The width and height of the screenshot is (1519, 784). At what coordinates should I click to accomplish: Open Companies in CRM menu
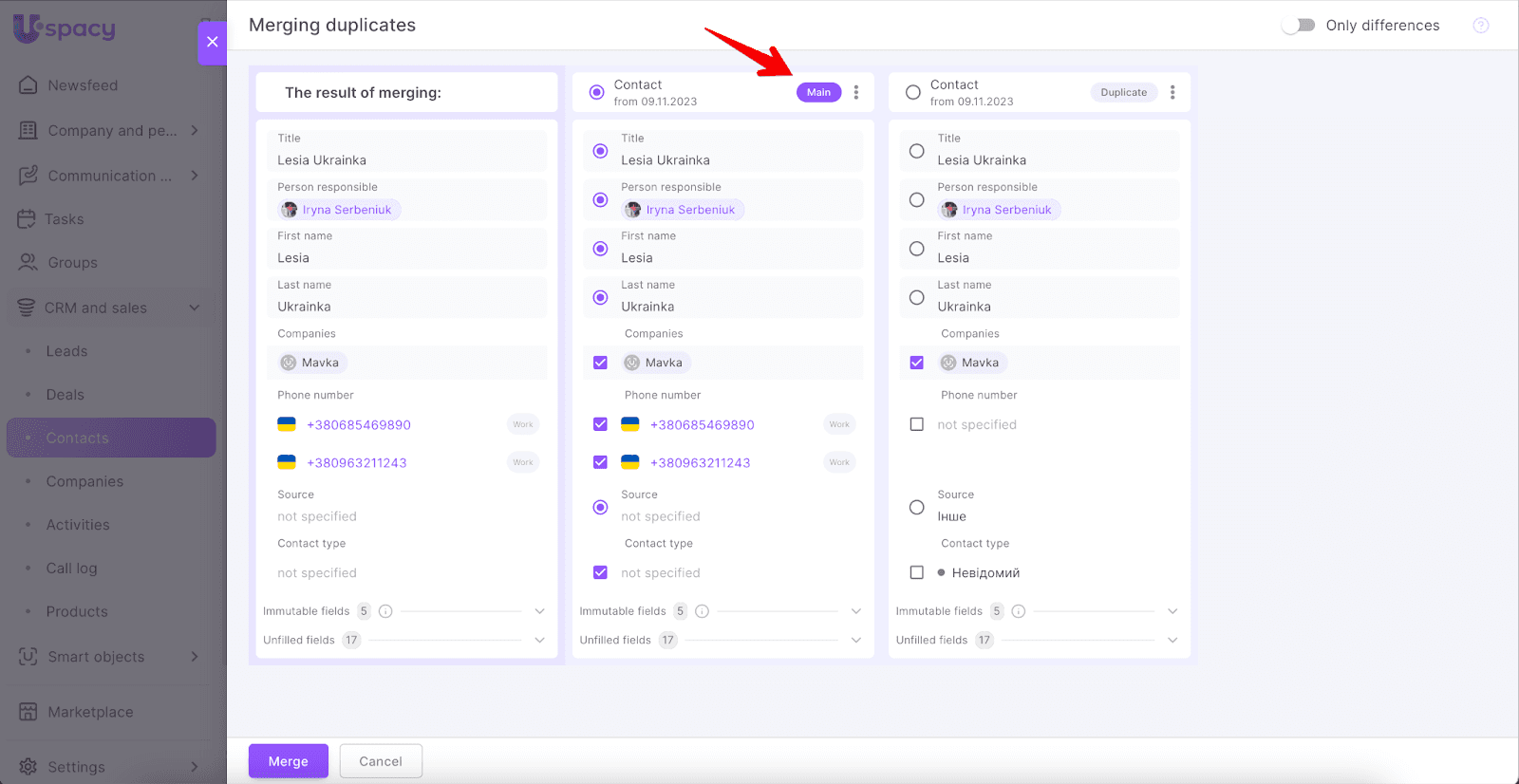click(84, 481)
